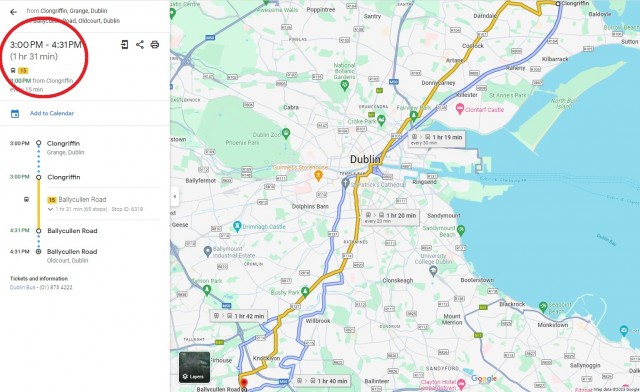Click the Phoenix Park label
The image size is (640, 392).
[242, 143]
